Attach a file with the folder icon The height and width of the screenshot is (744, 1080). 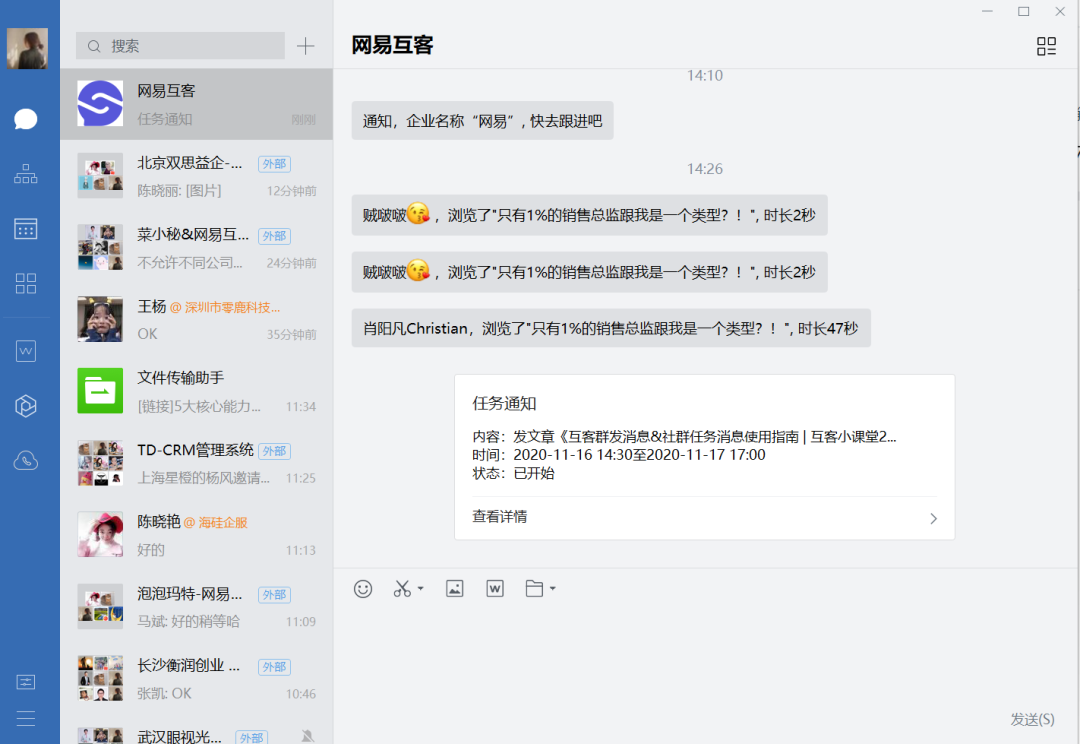534,589
